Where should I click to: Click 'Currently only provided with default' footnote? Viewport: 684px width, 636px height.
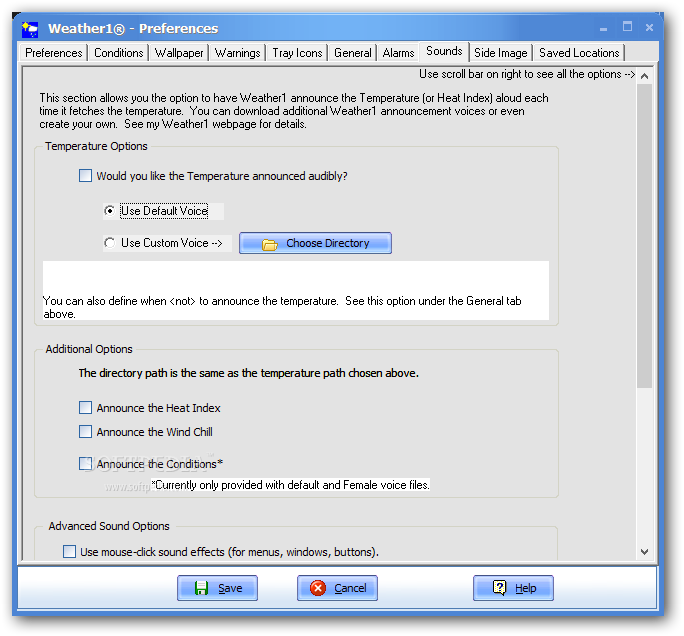point(291,485)
